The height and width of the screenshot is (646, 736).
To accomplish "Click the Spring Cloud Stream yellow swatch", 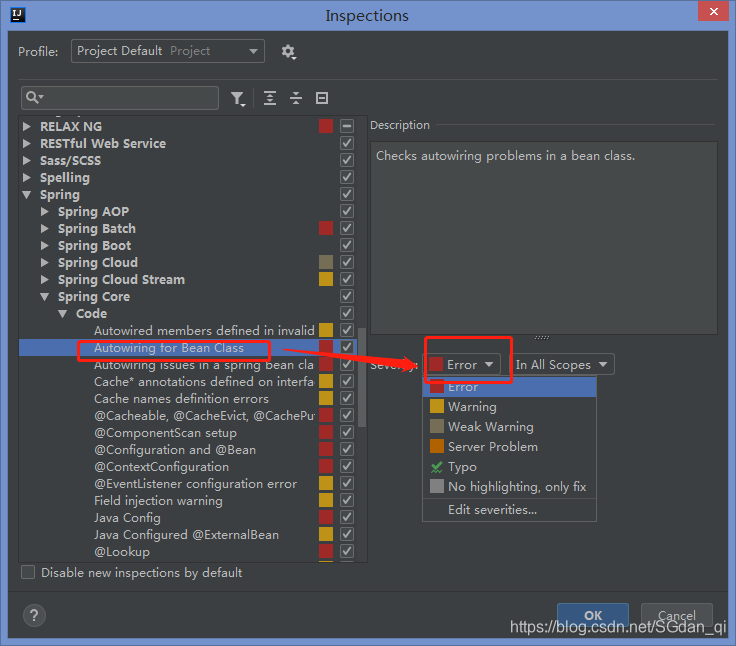I will 326,279.
